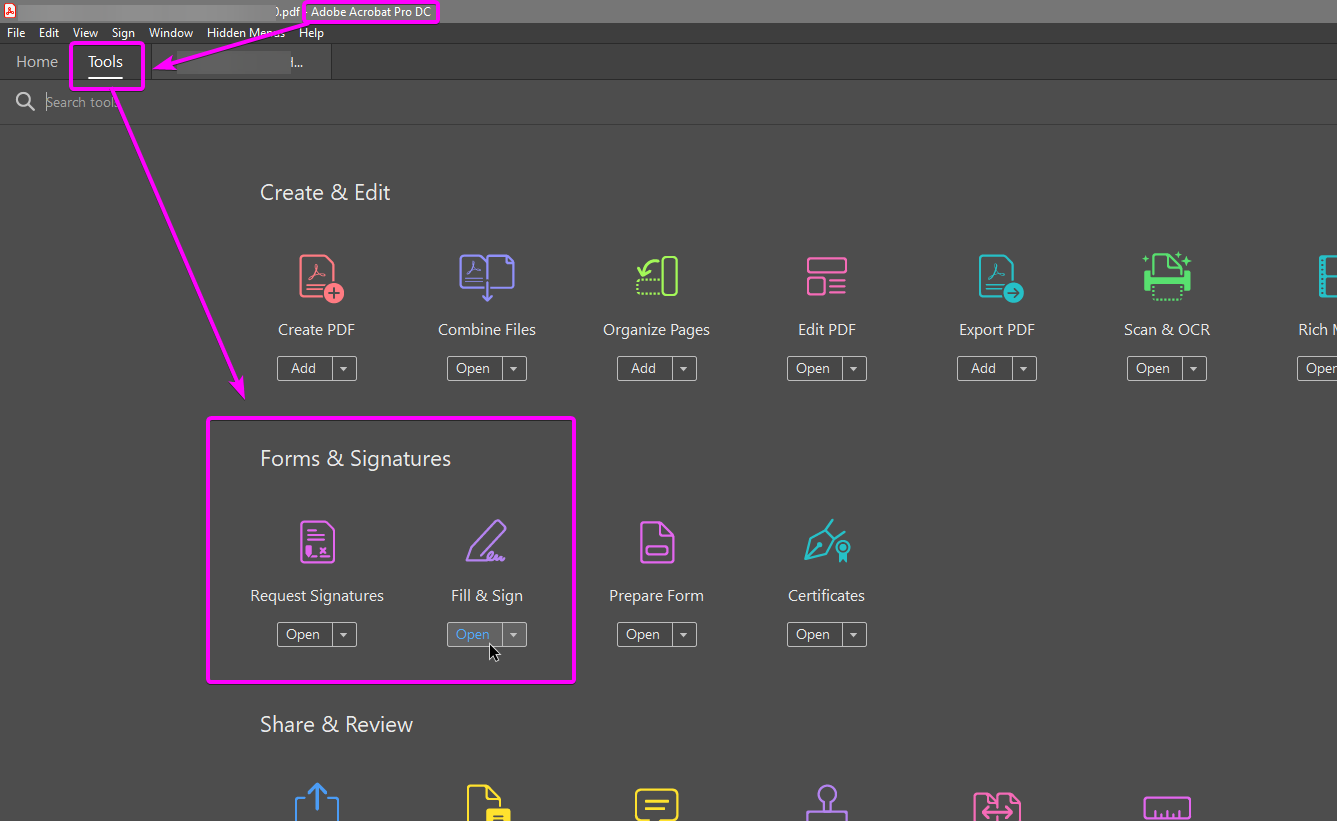1337x821 pixels.
Task: Click Add button under Export PDF
Action: click(x=984, y=368)
